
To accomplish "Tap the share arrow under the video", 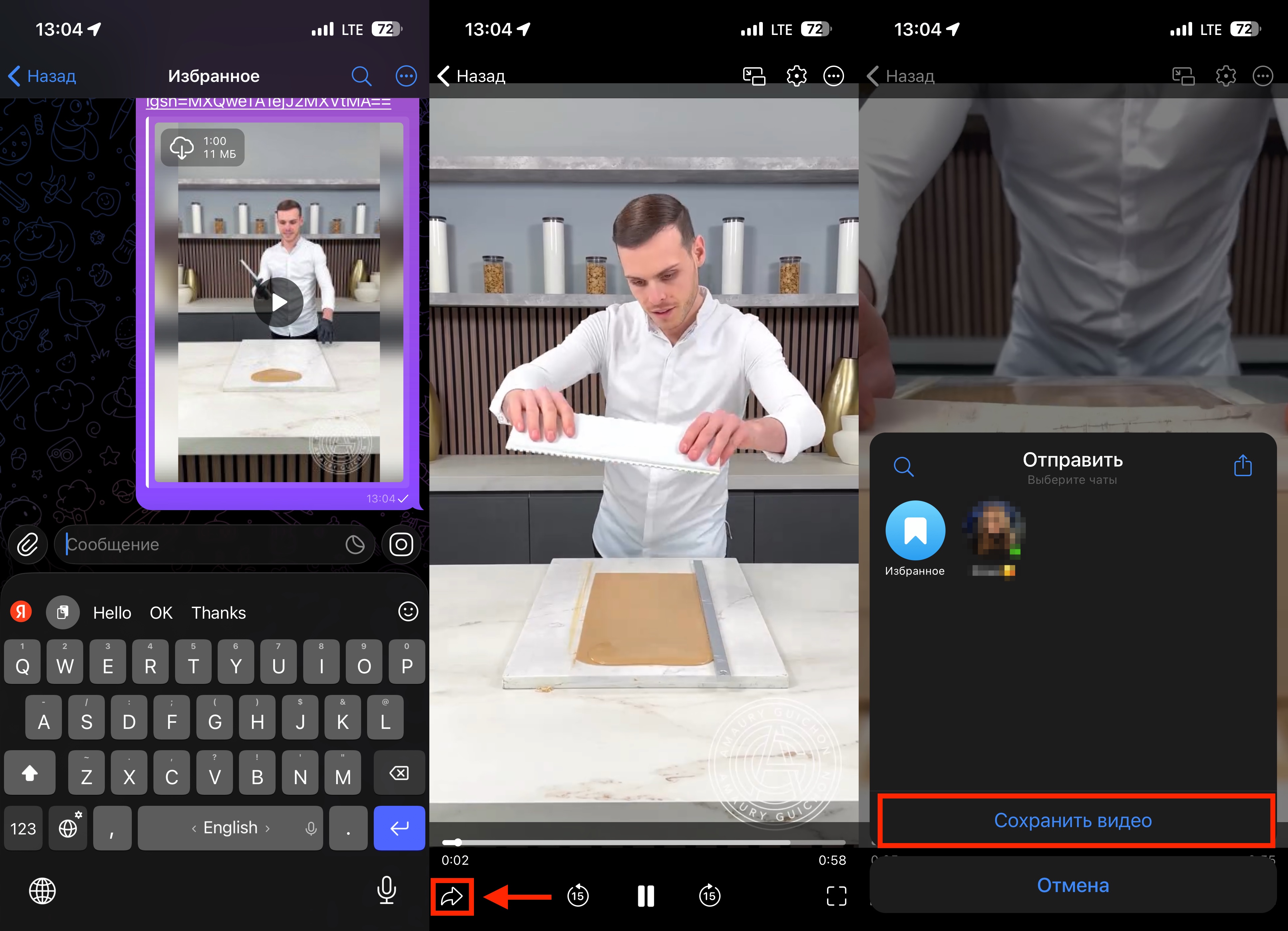I will pos(452,896).
